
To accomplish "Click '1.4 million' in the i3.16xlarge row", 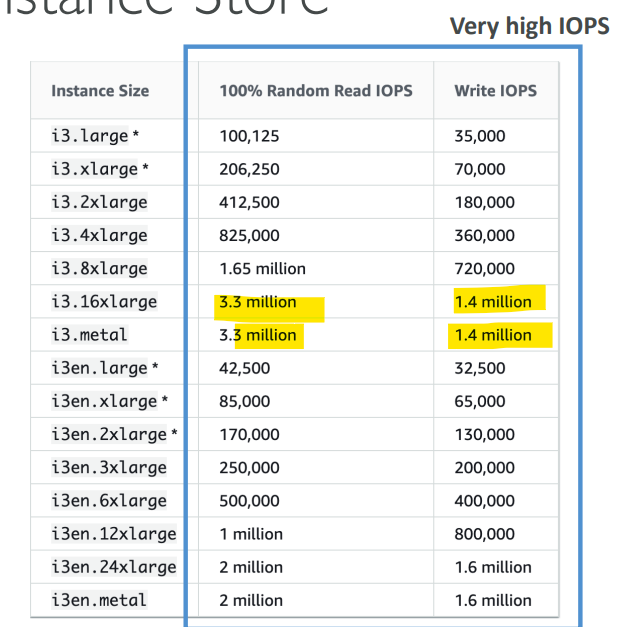I will [493, 302].
